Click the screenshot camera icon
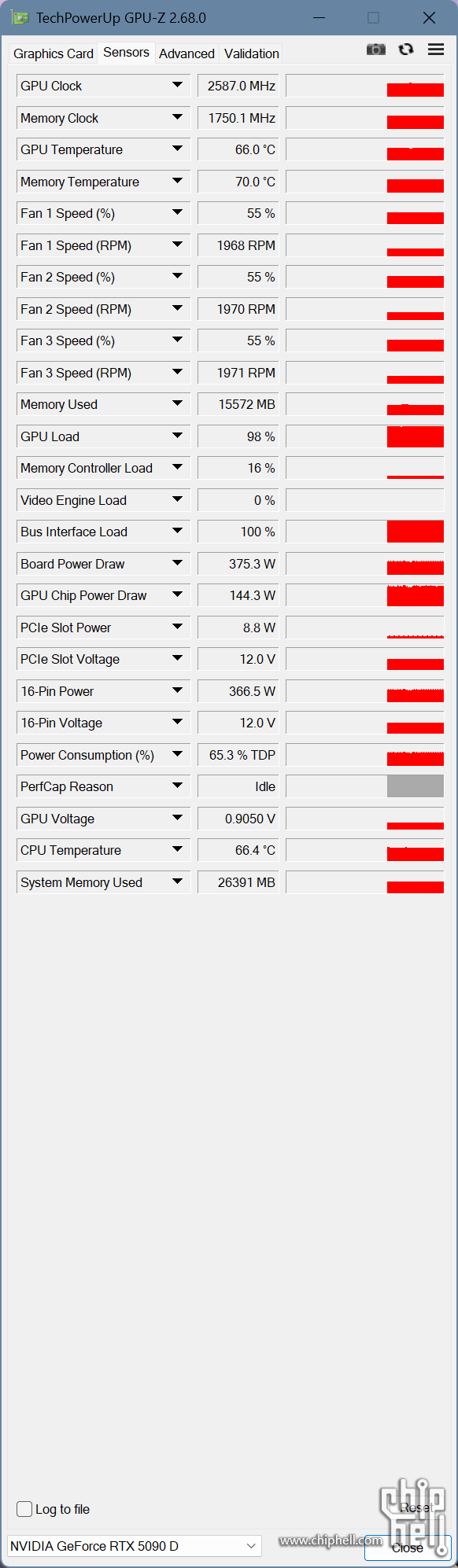Viewport: 458px width, 1568px height. 376,50
